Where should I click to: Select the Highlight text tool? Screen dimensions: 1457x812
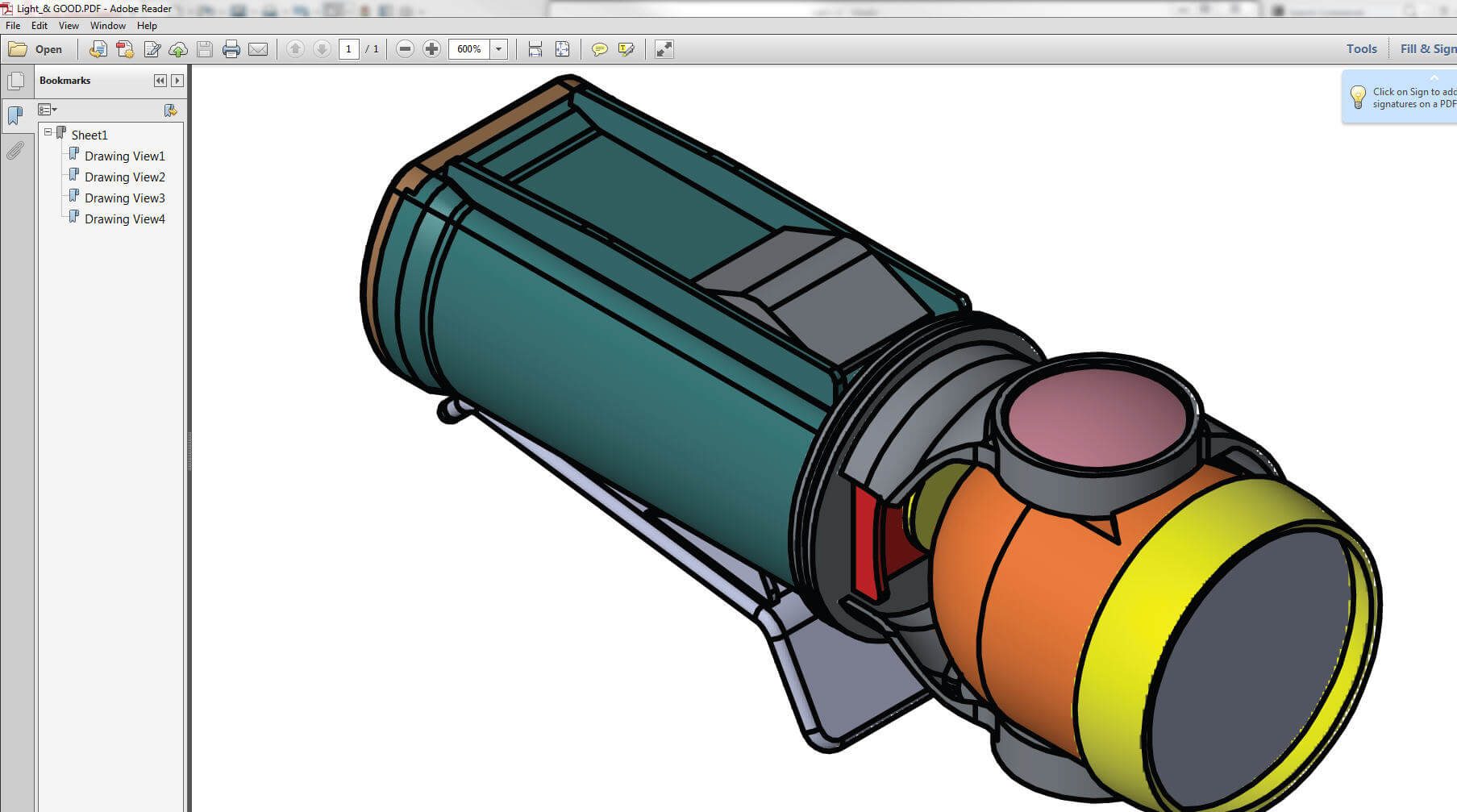(x=626, y=49)
